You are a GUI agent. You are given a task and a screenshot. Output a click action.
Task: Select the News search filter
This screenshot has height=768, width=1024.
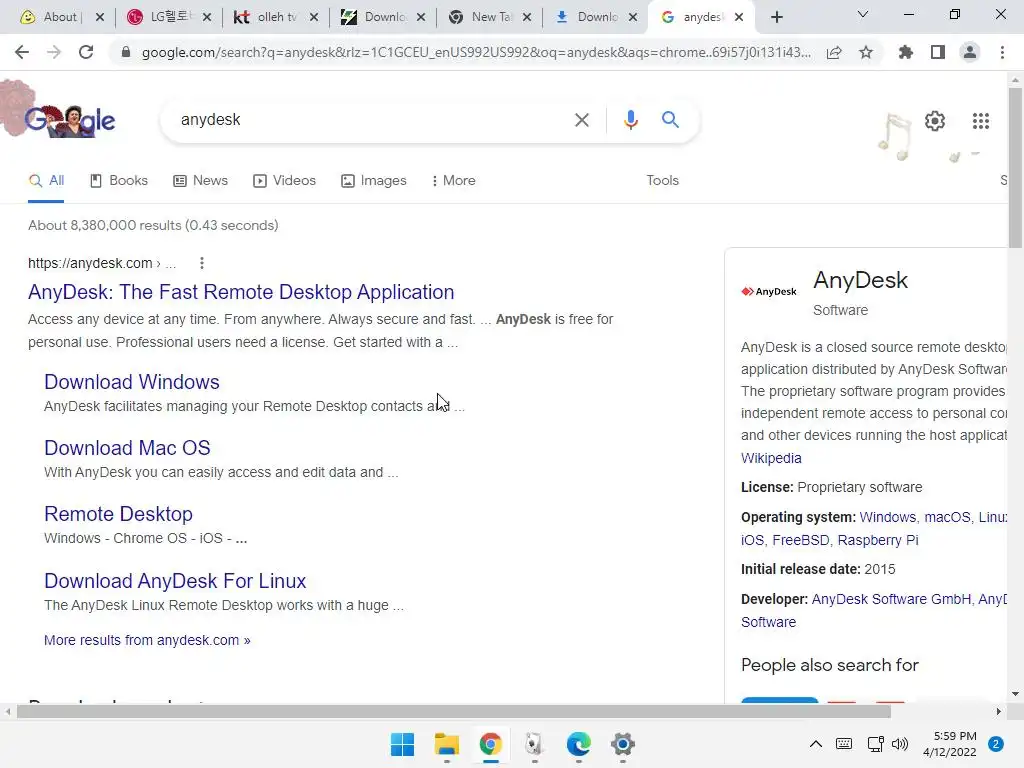pos(200,180)
